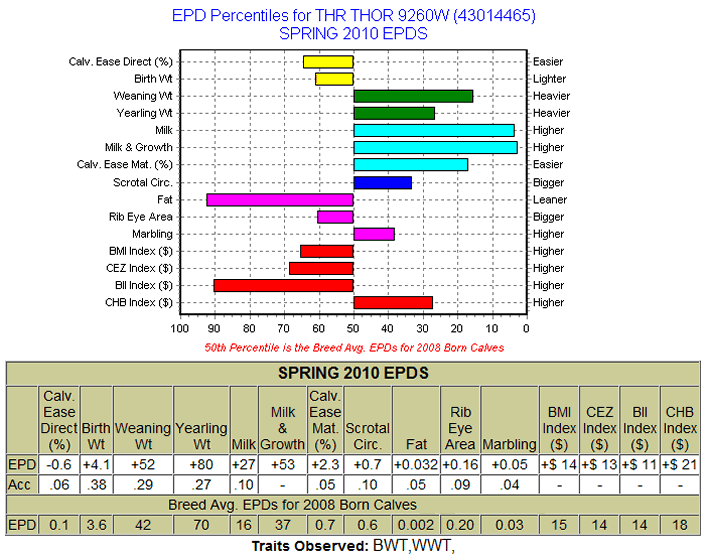Click the 'Weaning Wt' chart axis label

[x=143, y=96]
